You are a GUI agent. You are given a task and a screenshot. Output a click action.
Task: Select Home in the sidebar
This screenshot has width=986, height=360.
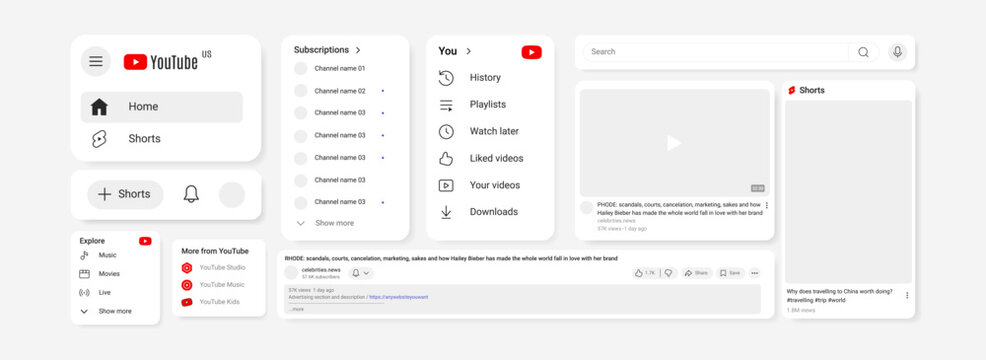coord(162,107)
